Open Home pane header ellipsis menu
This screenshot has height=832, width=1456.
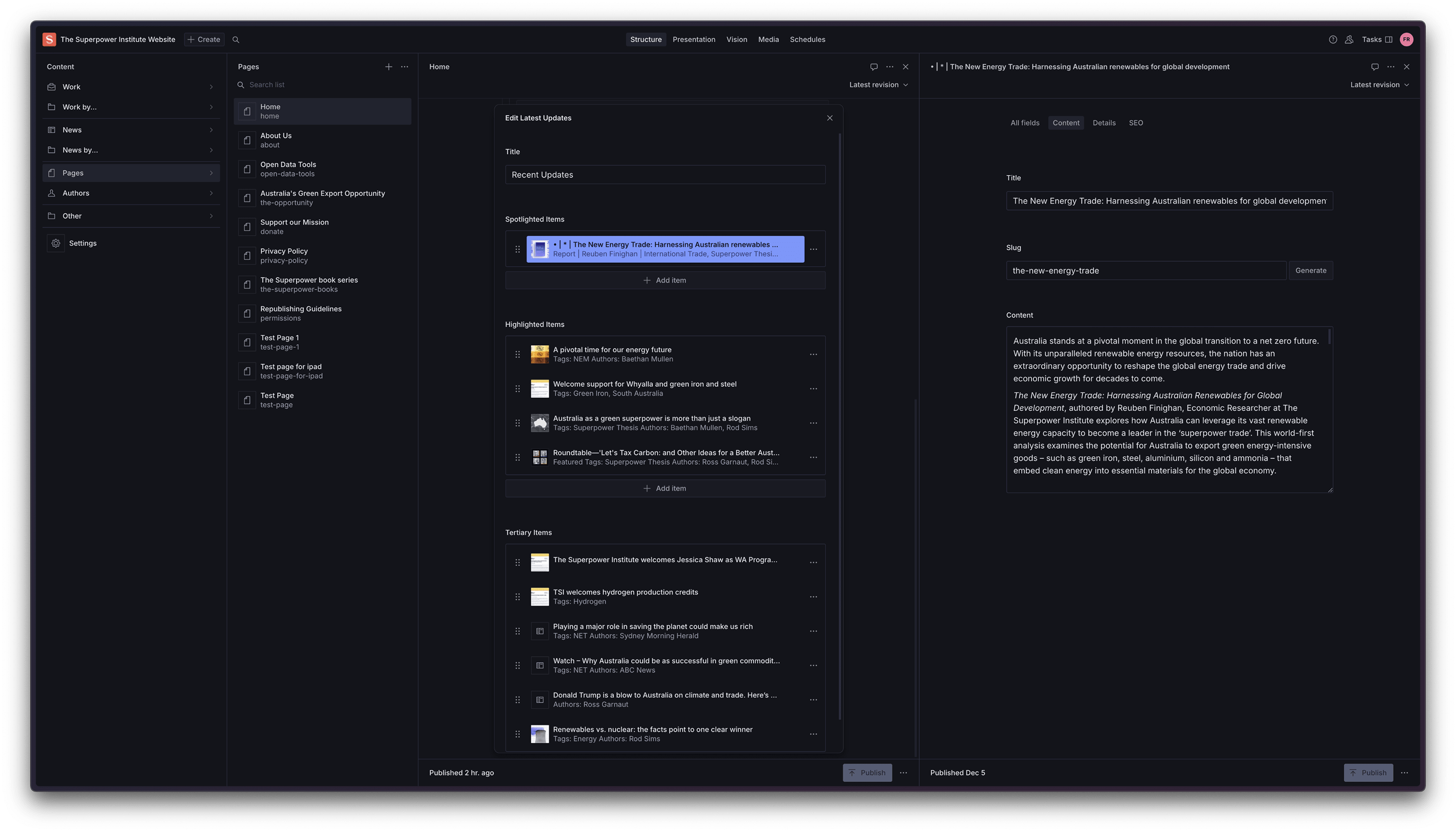tap(890, 67)
